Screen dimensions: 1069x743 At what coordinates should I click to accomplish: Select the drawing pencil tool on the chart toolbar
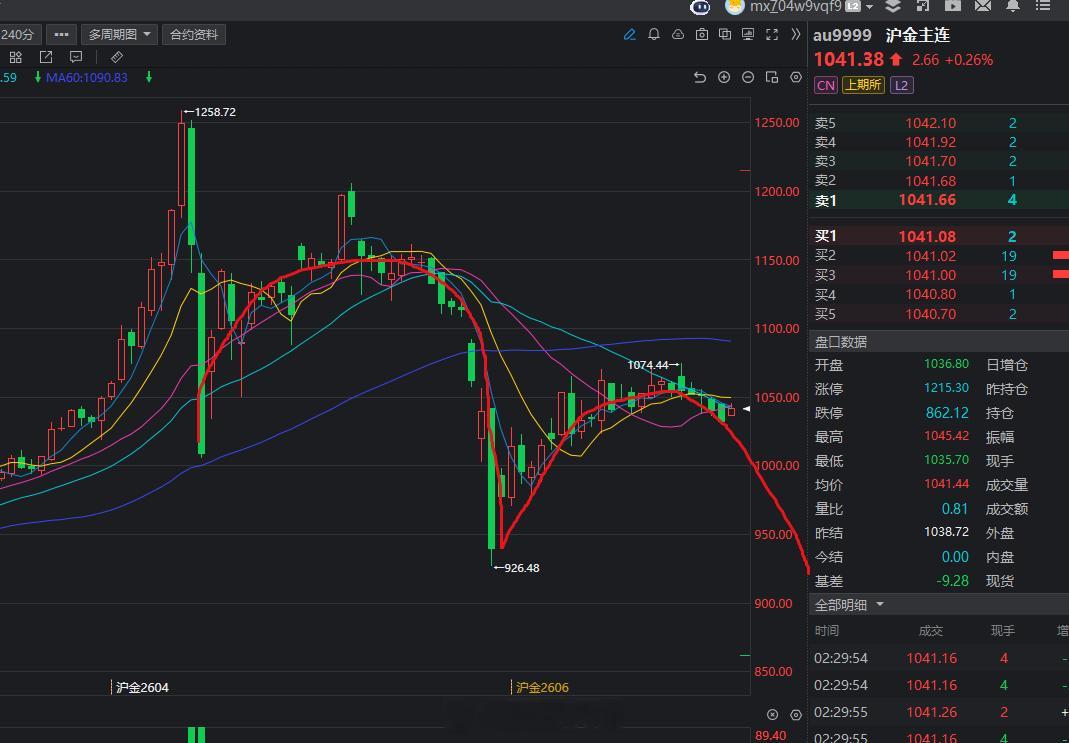[629, 35]
